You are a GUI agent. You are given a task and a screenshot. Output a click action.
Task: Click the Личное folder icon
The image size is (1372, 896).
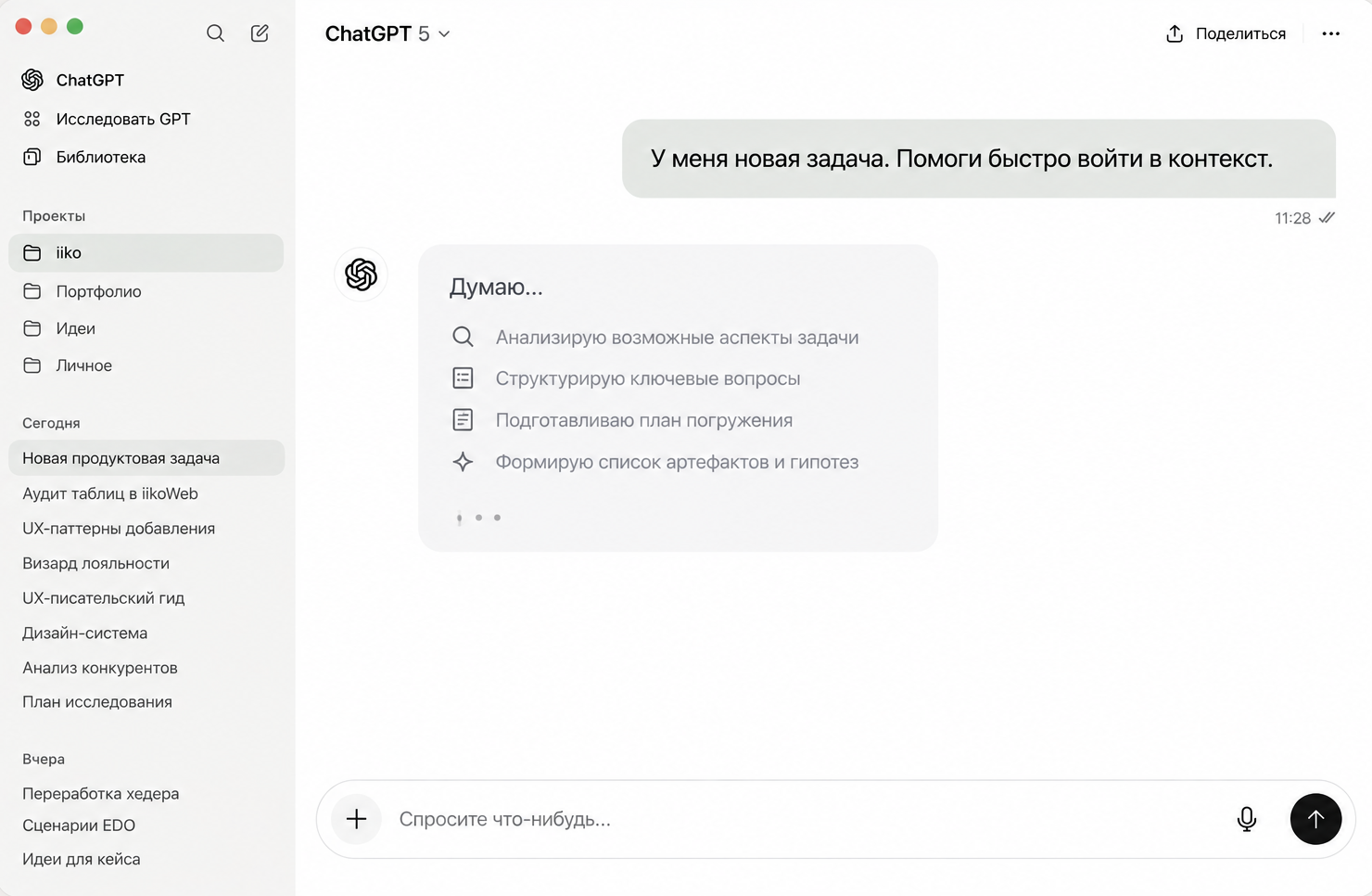32,365
